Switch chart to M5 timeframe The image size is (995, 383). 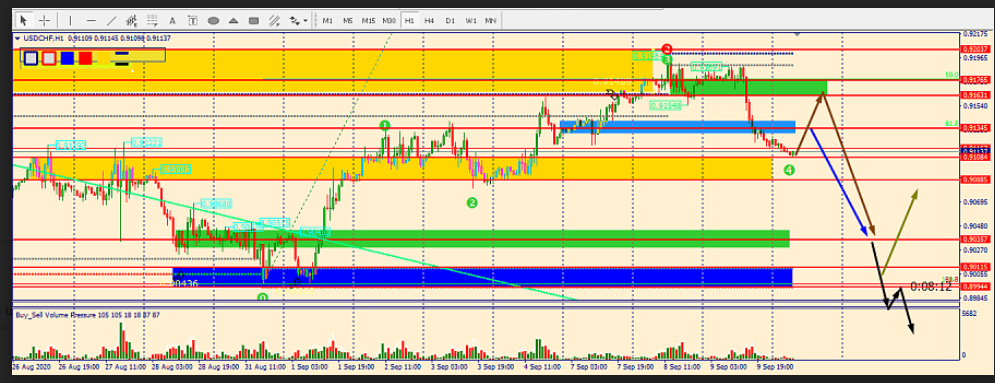point(348,20)
